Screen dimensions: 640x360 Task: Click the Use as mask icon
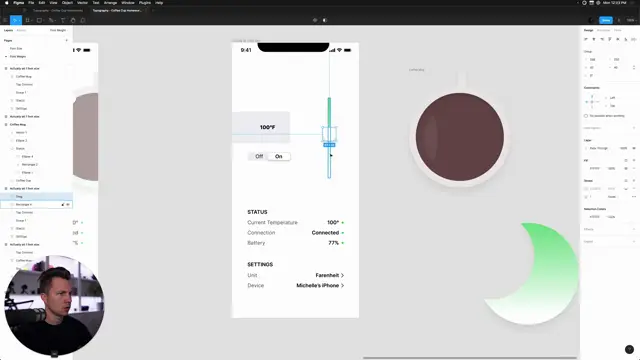coord(325,20)
